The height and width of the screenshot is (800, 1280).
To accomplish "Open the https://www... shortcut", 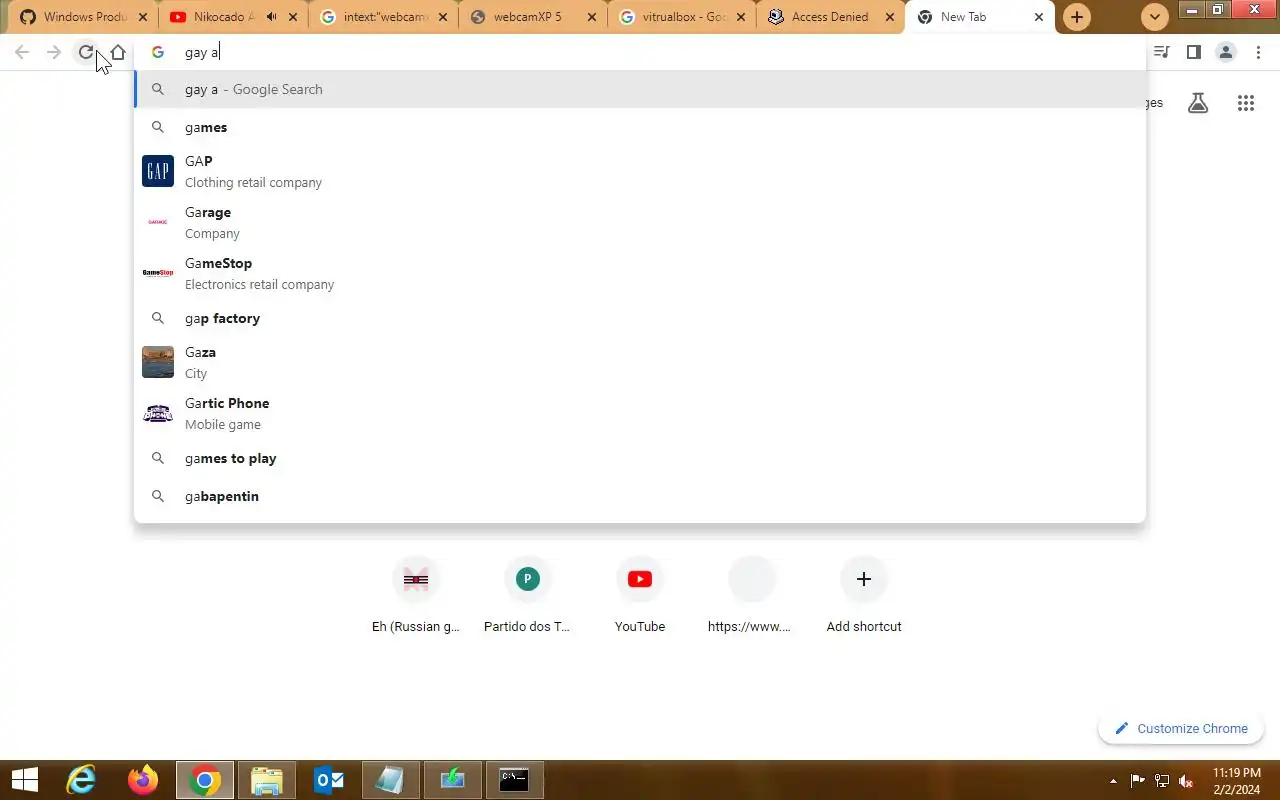I will (750, 596).
